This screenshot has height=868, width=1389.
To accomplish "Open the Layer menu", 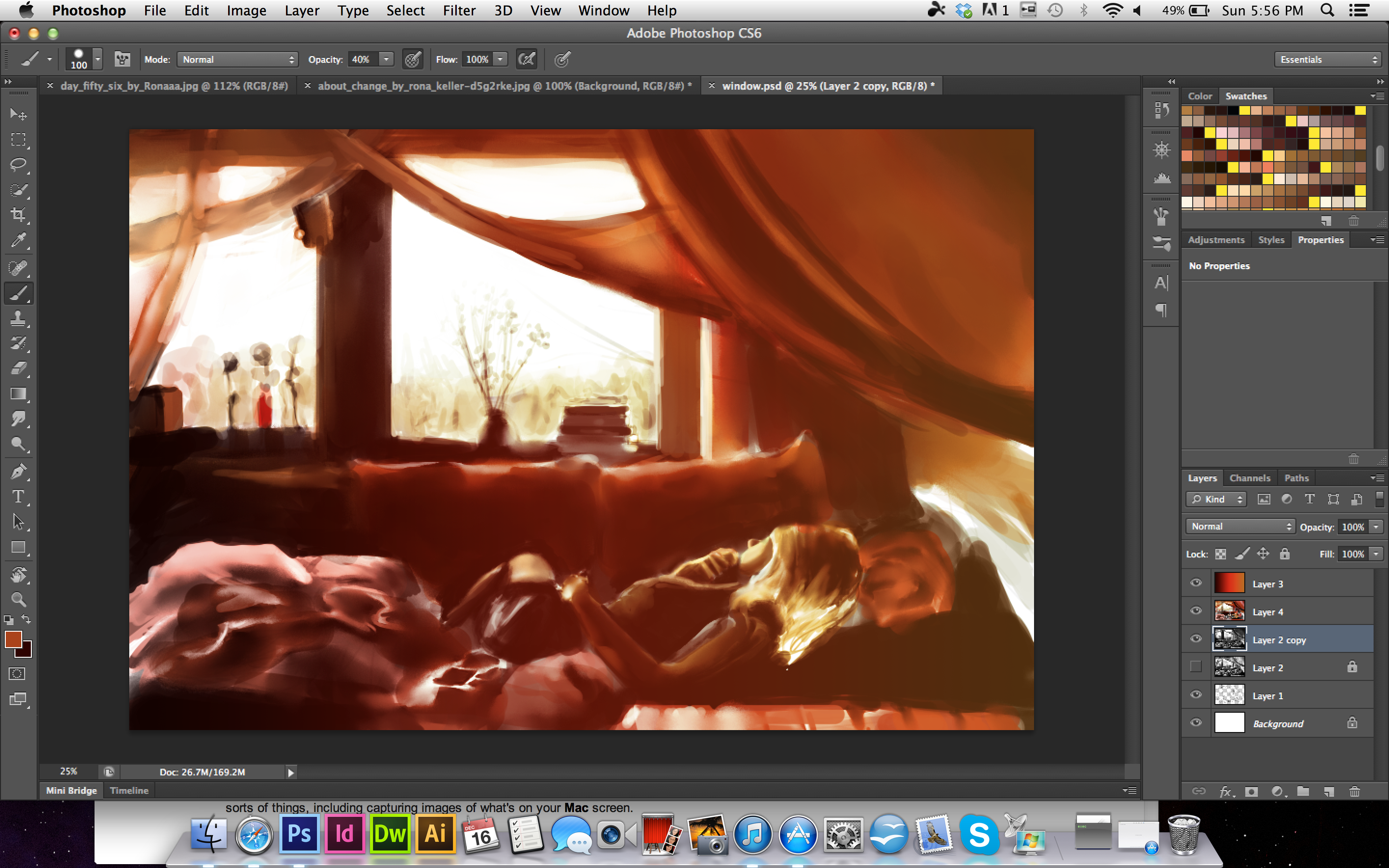I will 302,10.
